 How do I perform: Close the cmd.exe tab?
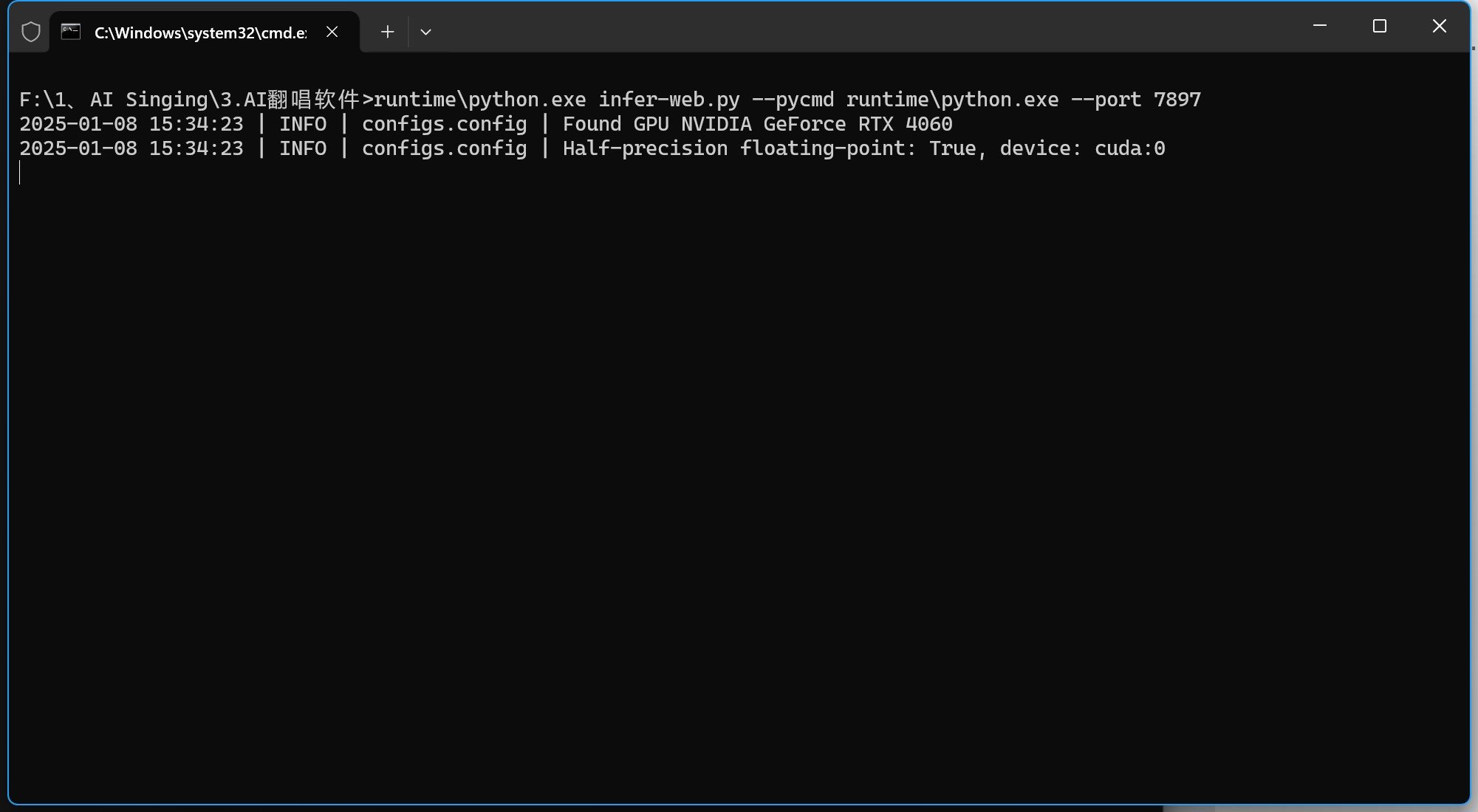[332, 32]
